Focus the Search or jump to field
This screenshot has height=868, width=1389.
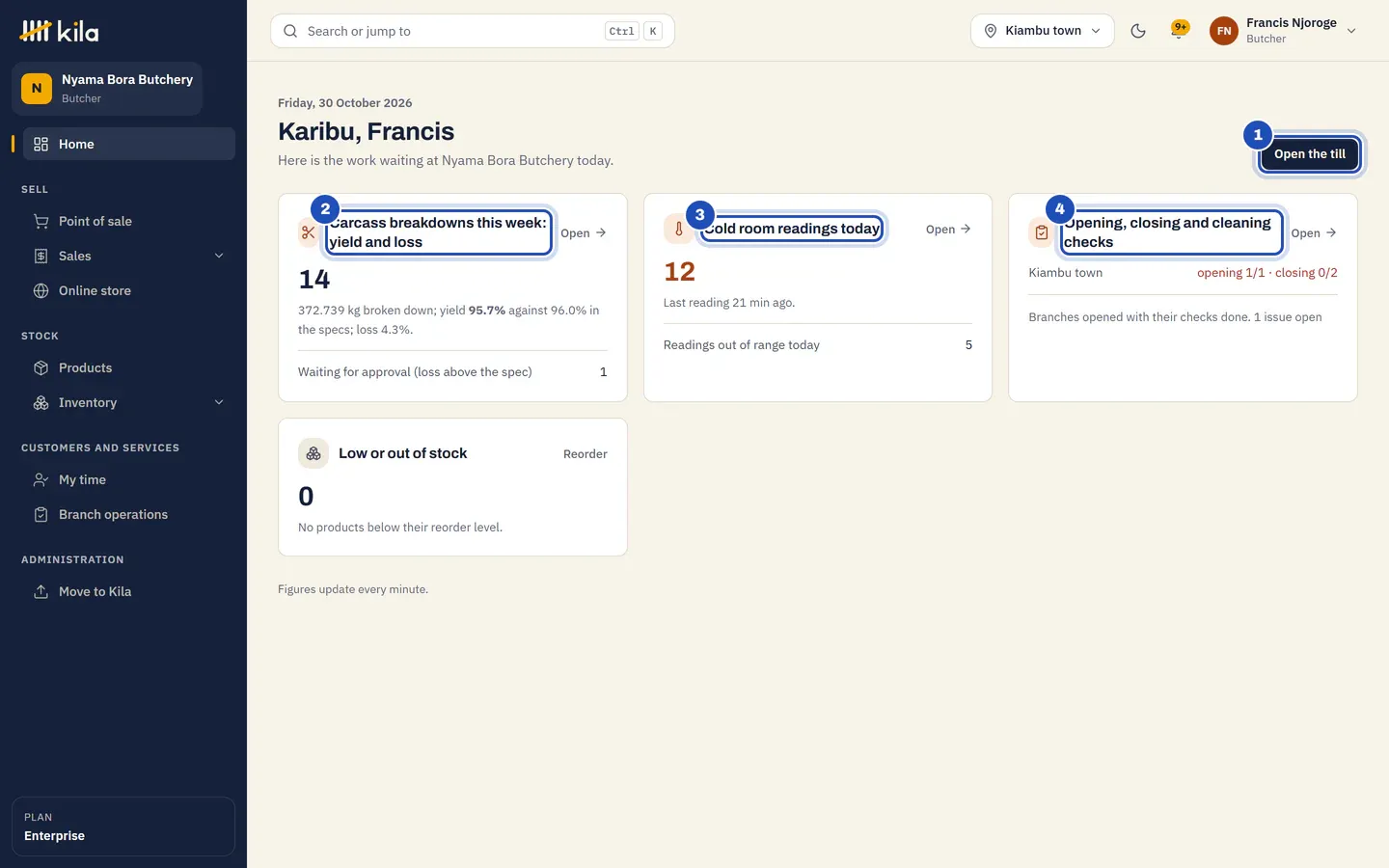pyautogui.click(x=473, y=31)
